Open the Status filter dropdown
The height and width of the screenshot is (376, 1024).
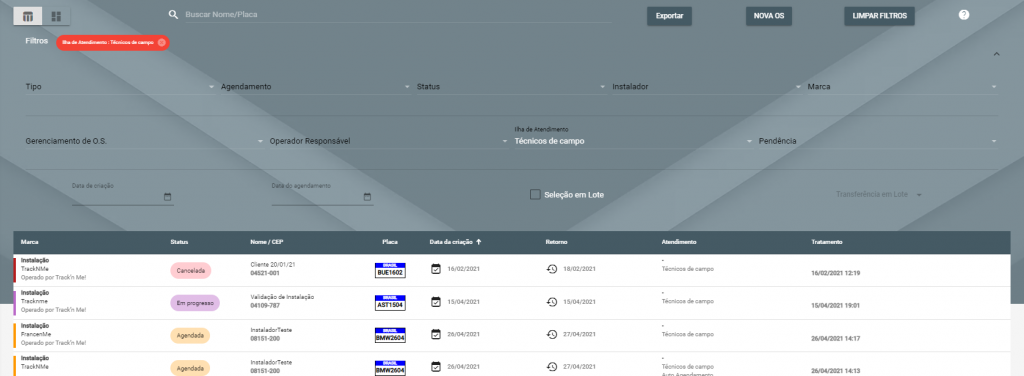(511, 87)
